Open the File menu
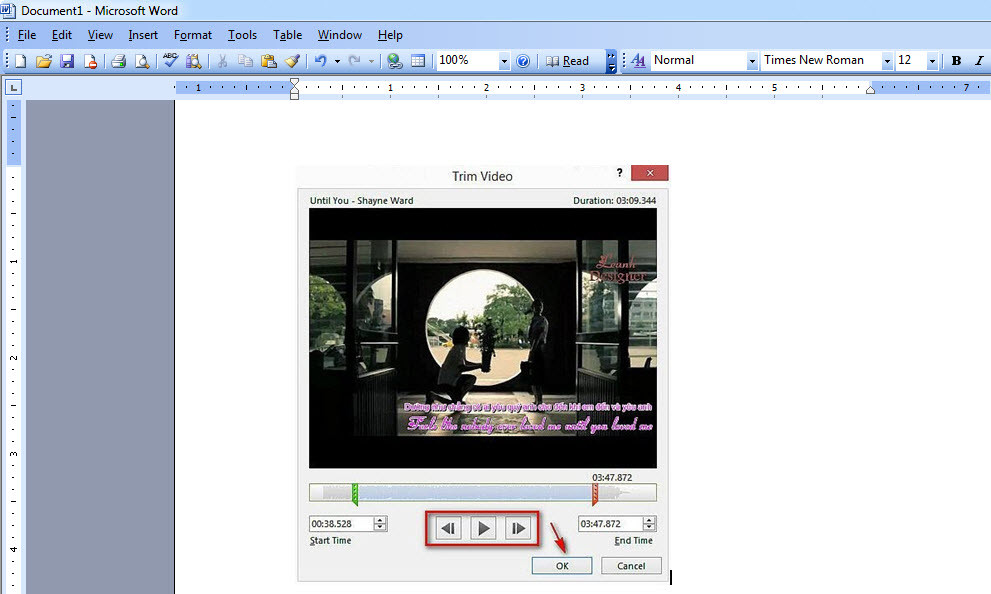This screenshot has height=594, width=991. tap(27, 35)
